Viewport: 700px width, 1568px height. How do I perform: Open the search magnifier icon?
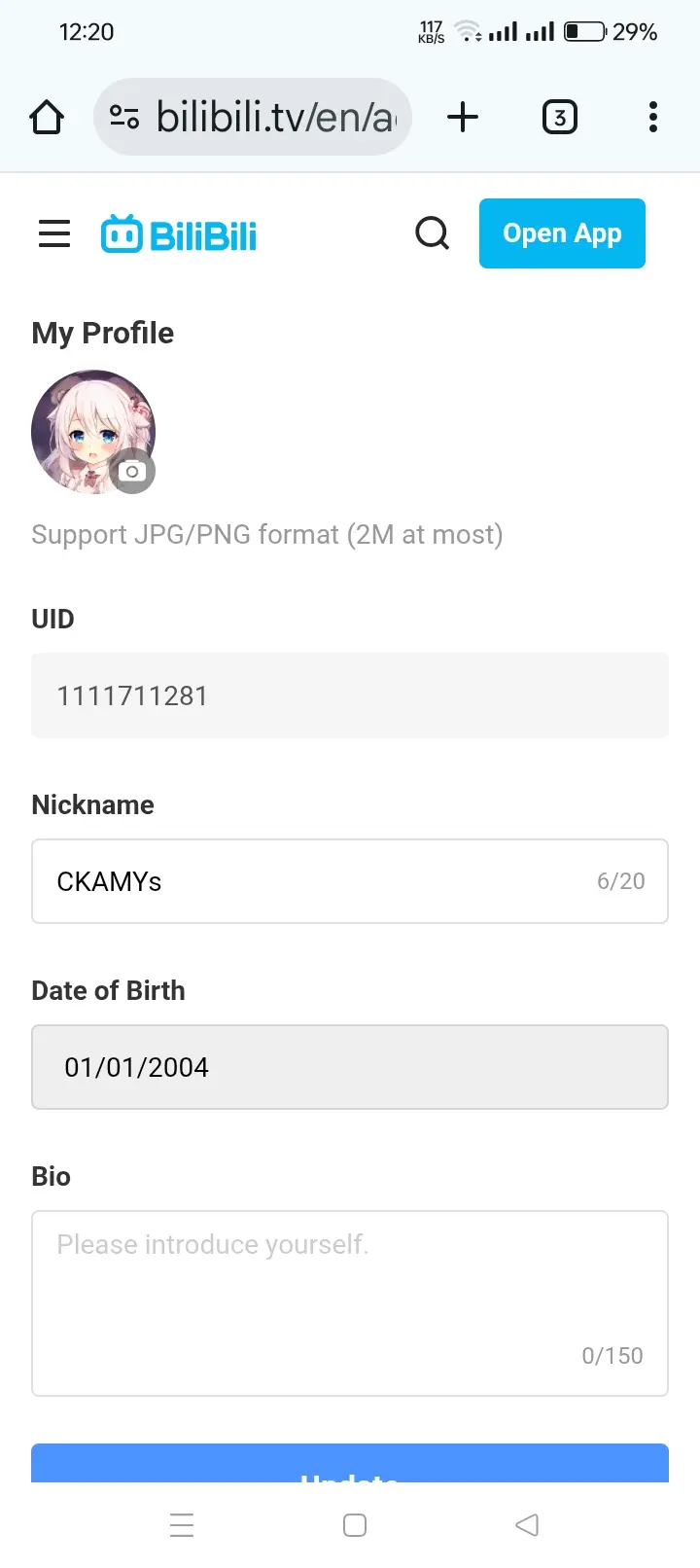tap(432, 233)
